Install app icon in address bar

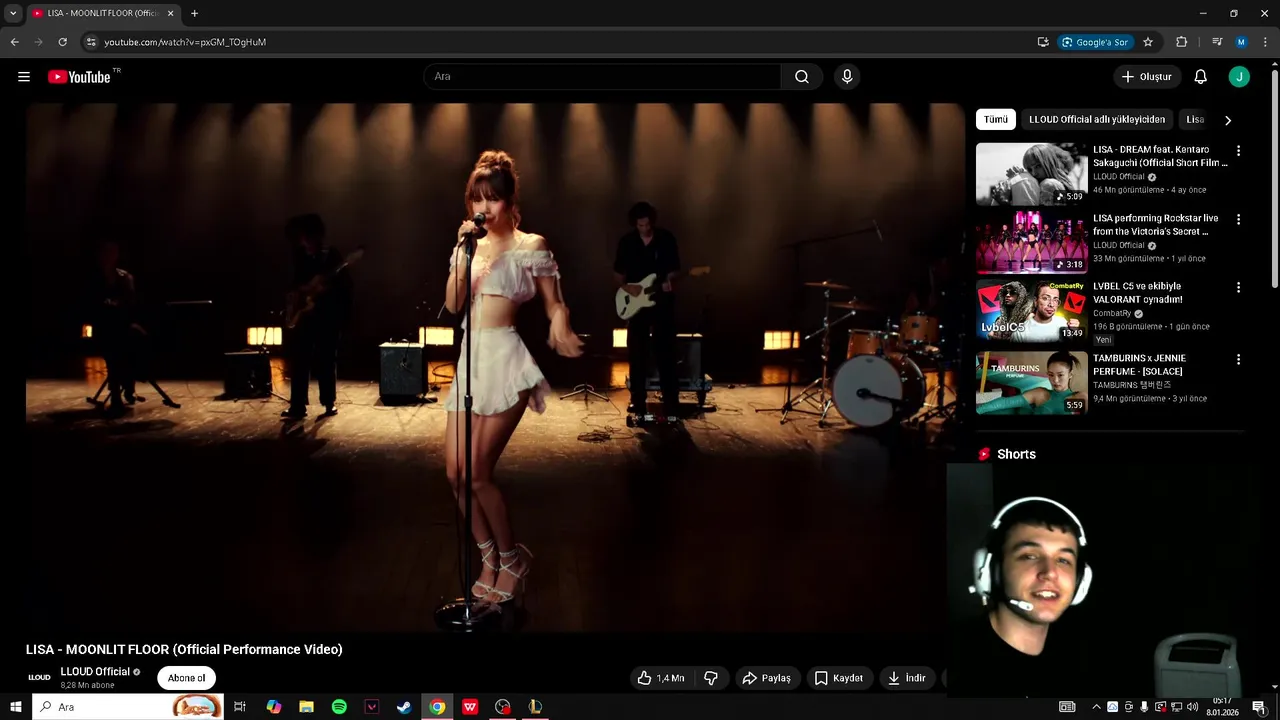(x=1043, y=42)
